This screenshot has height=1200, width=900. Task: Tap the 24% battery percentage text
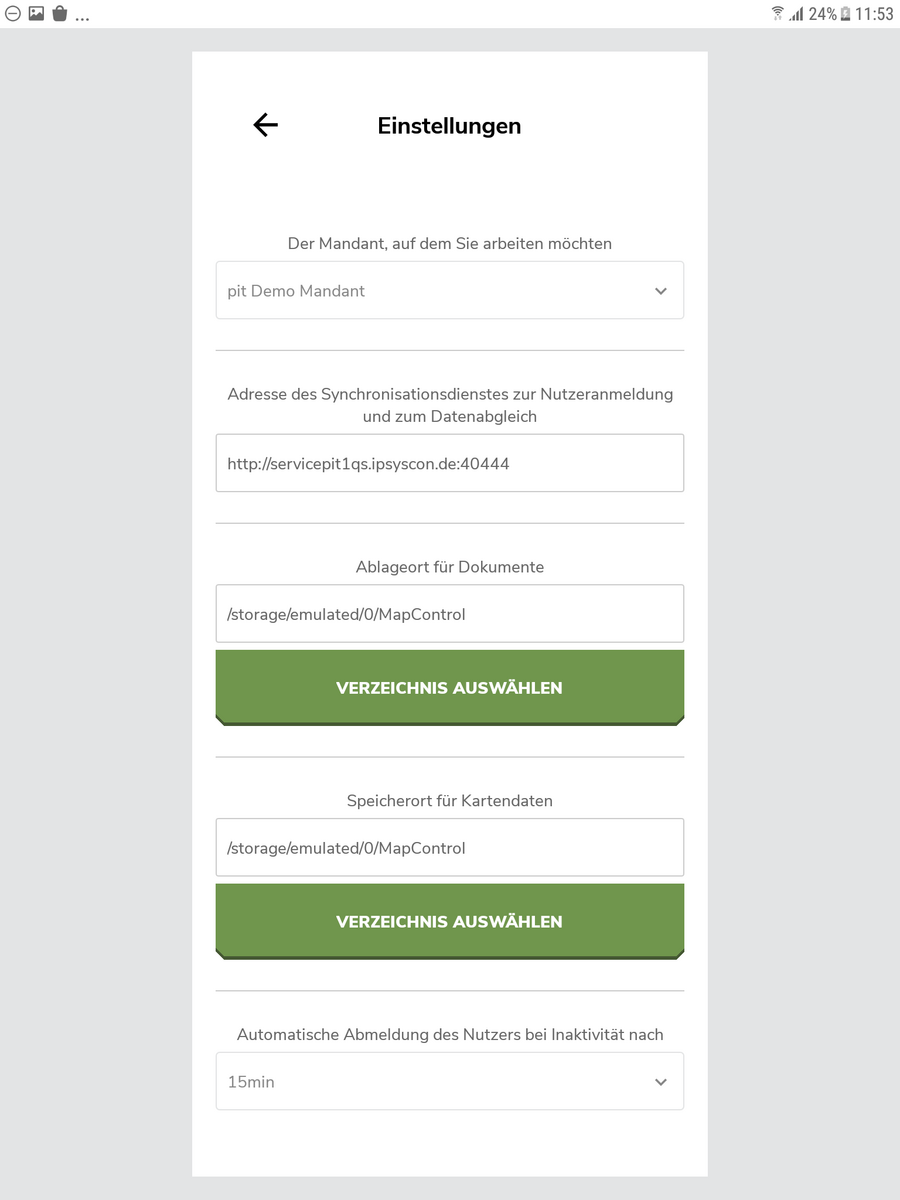click(822, 14)
